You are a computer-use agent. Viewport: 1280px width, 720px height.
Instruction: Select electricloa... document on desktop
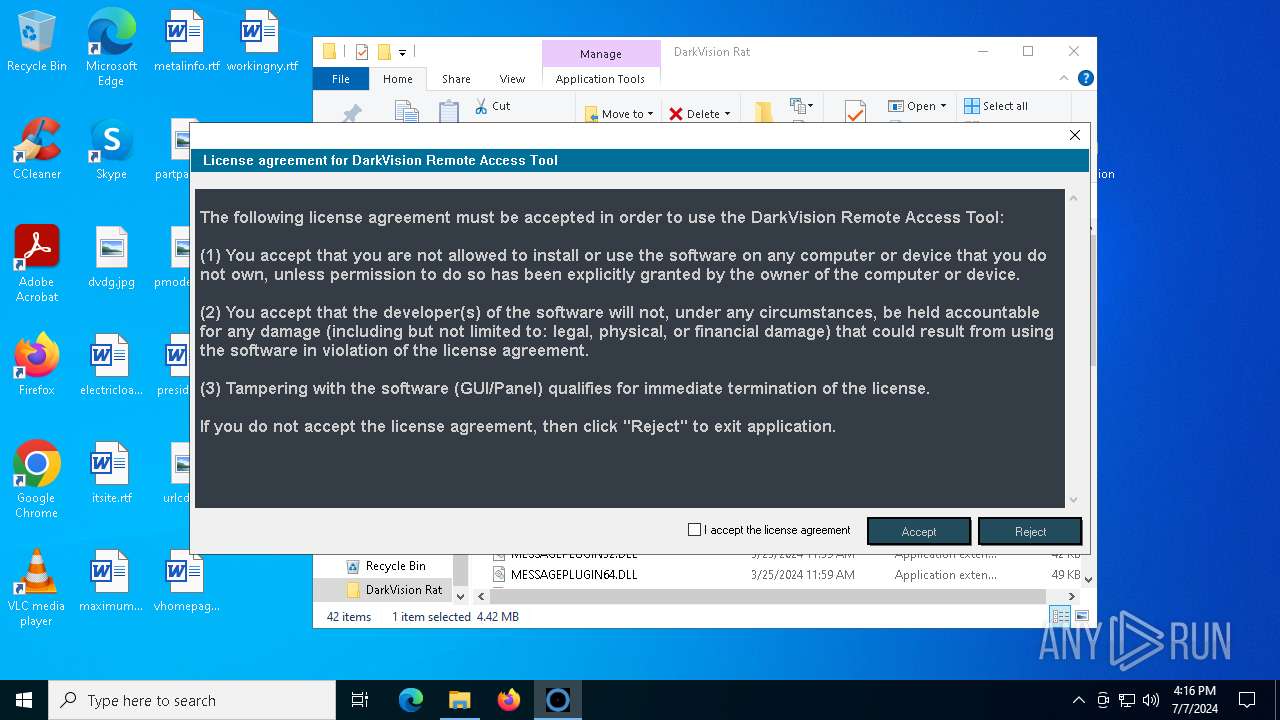(x=111, y=365)
